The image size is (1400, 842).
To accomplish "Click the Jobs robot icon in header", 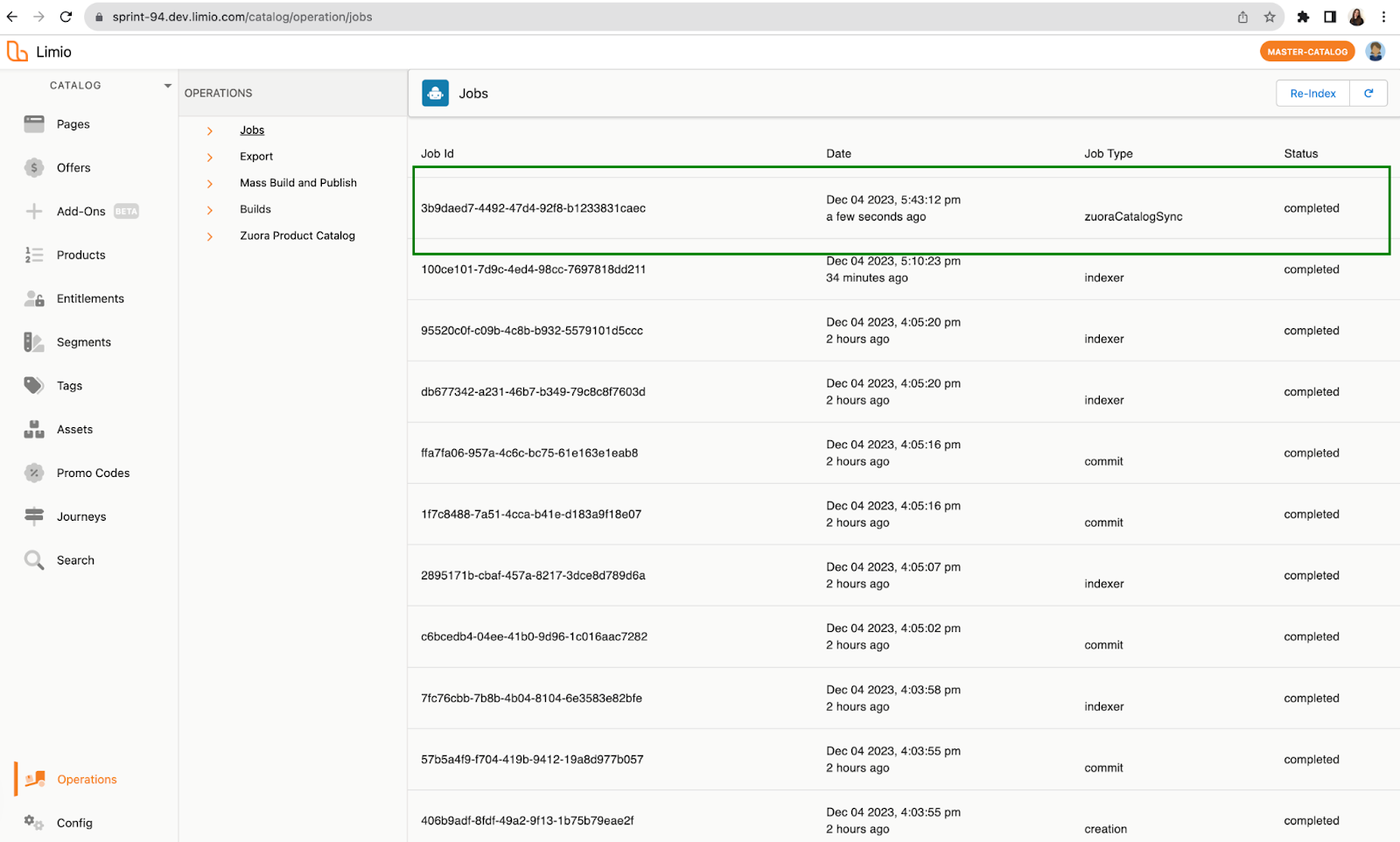I will (435, 93).
